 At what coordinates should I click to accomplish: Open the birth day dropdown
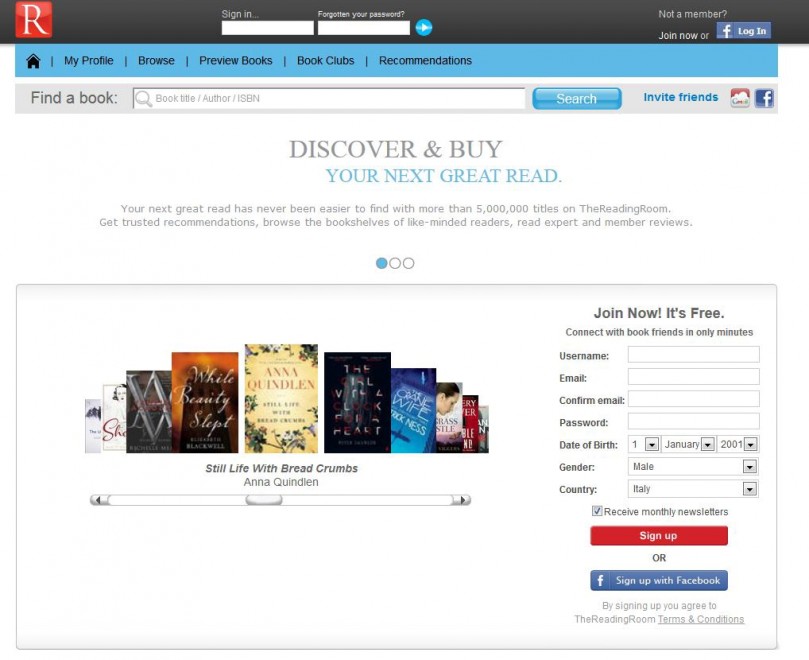[x=644, y=444]
